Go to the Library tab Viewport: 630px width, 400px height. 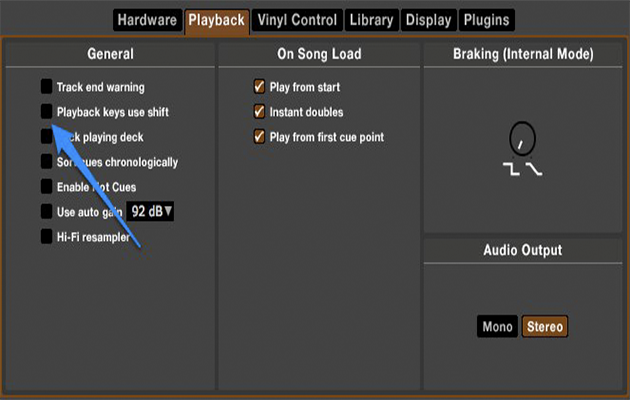pyautogui.click(x=371, y=20)
